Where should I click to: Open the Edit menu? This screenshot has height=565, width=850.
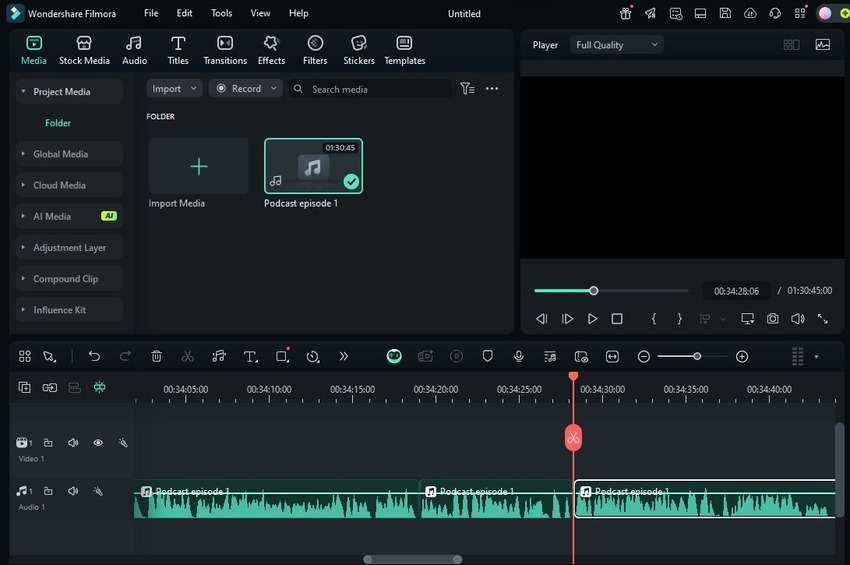point(184,13)
